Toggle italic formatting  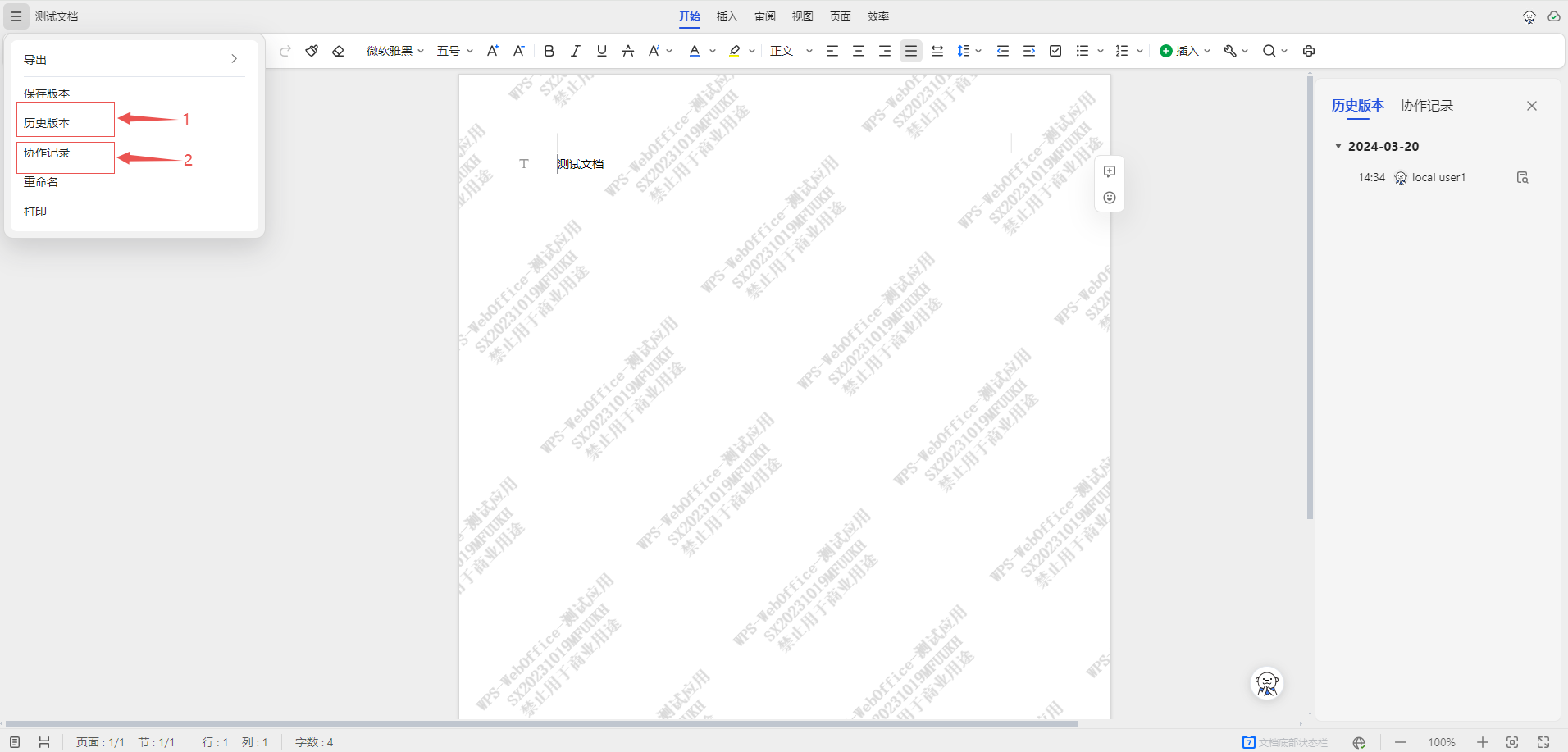click(x=576, y=51)
